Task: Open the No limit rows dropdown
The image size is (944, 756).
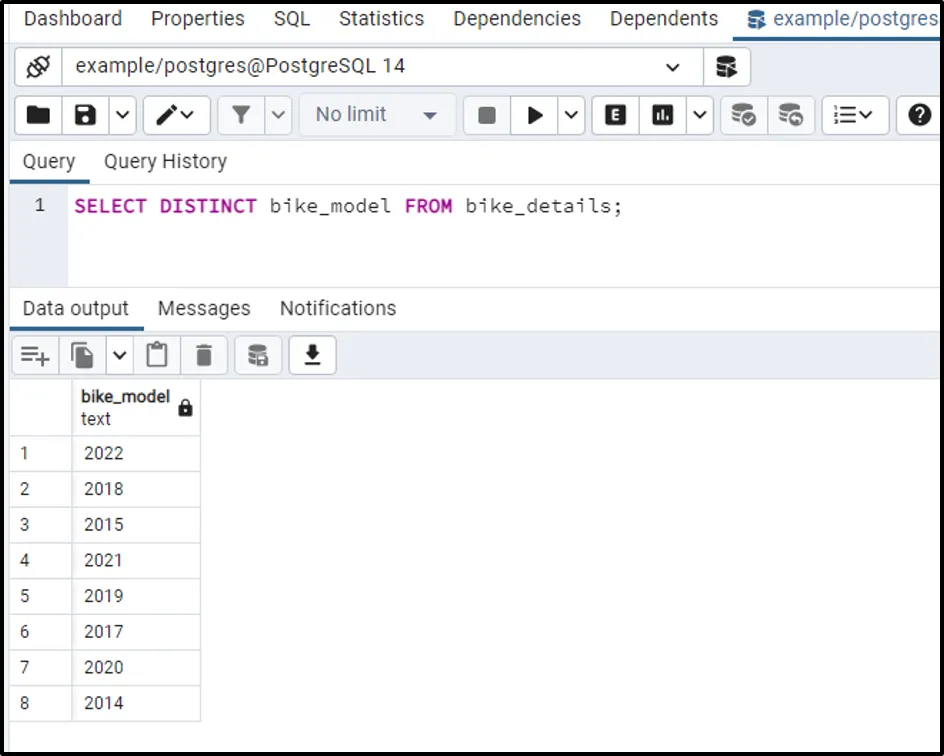Action: pyautogui.click(x=377, y=115)
